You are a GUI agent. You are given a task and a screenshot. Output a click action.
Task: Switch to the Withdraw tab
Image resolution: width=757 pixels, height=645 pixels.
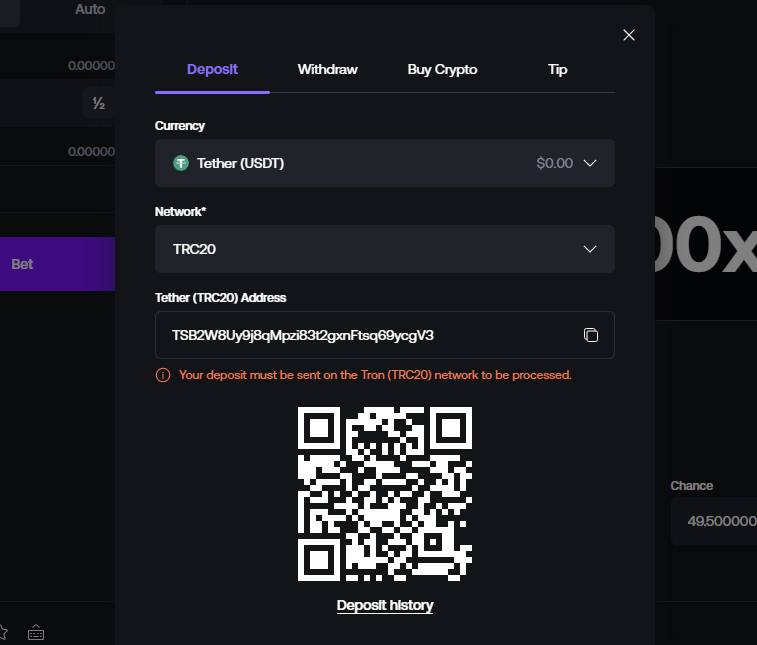[327, 70]
